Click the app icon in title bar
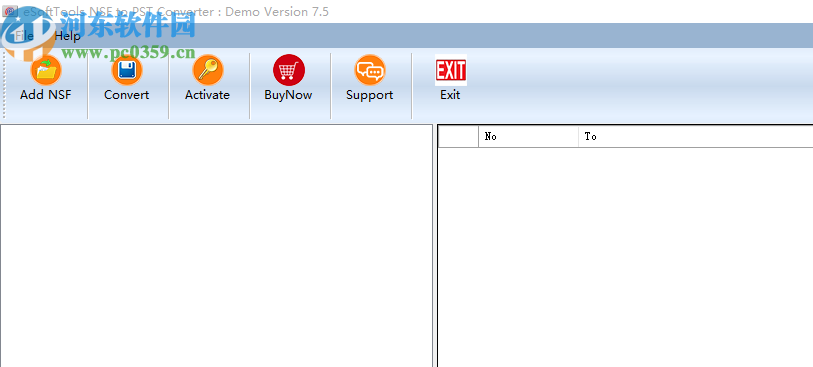 10,11
